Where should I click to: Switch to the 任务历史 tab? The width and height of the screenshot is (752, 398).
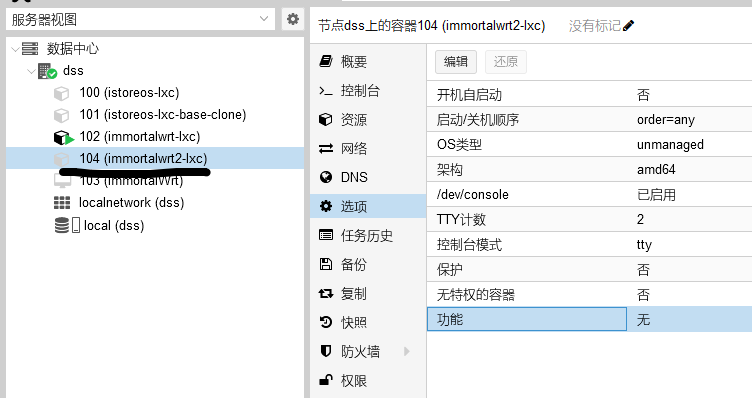coord(368,235)
